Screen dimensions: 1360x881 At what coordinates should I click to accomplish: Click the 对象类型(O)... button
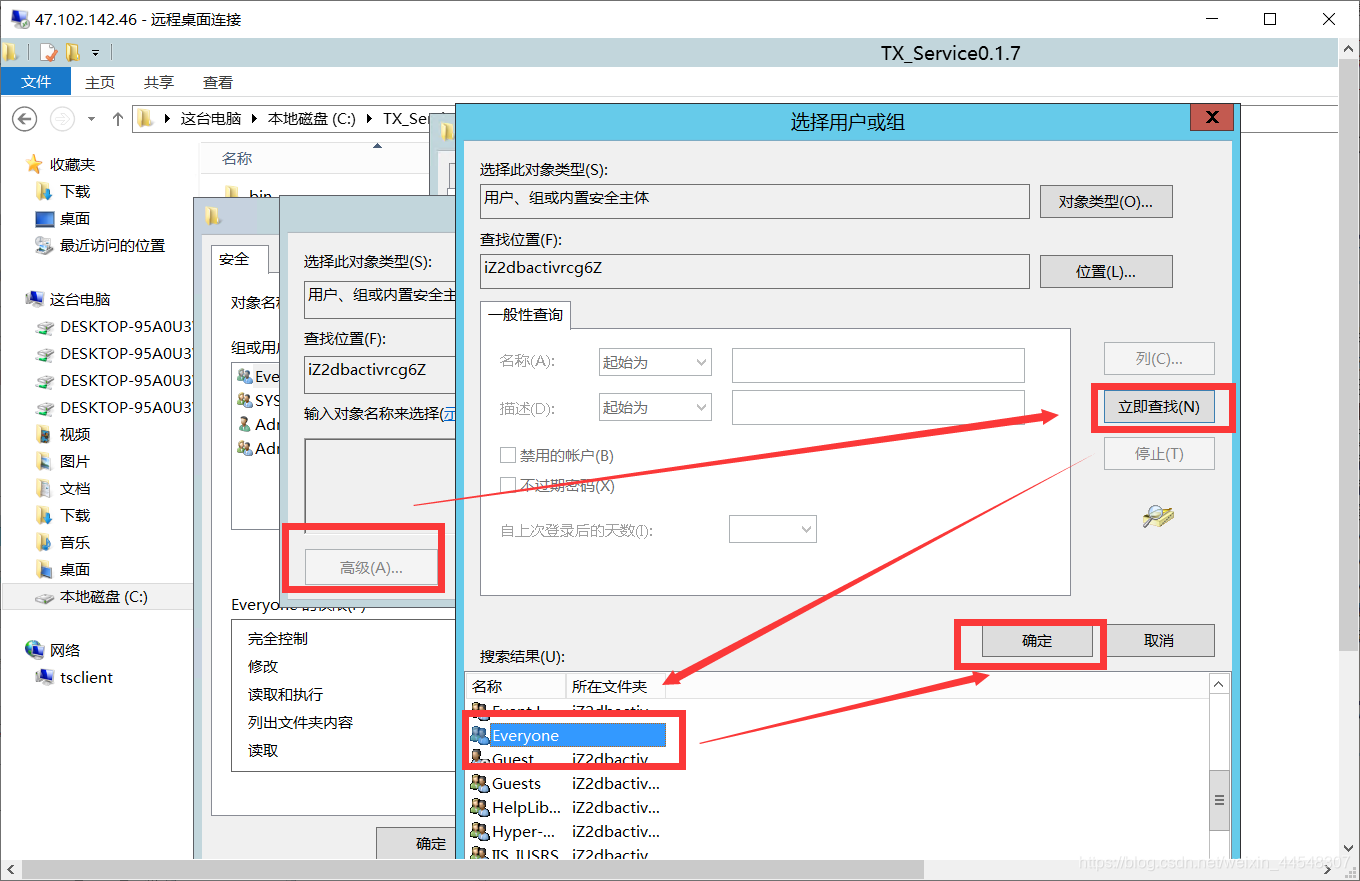tap(1106, 201)
